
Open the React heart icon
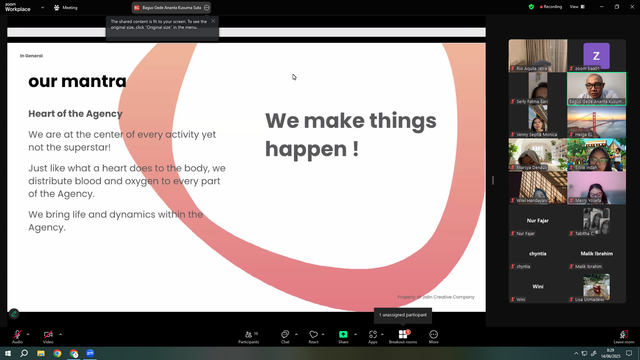tap(313, 334)
